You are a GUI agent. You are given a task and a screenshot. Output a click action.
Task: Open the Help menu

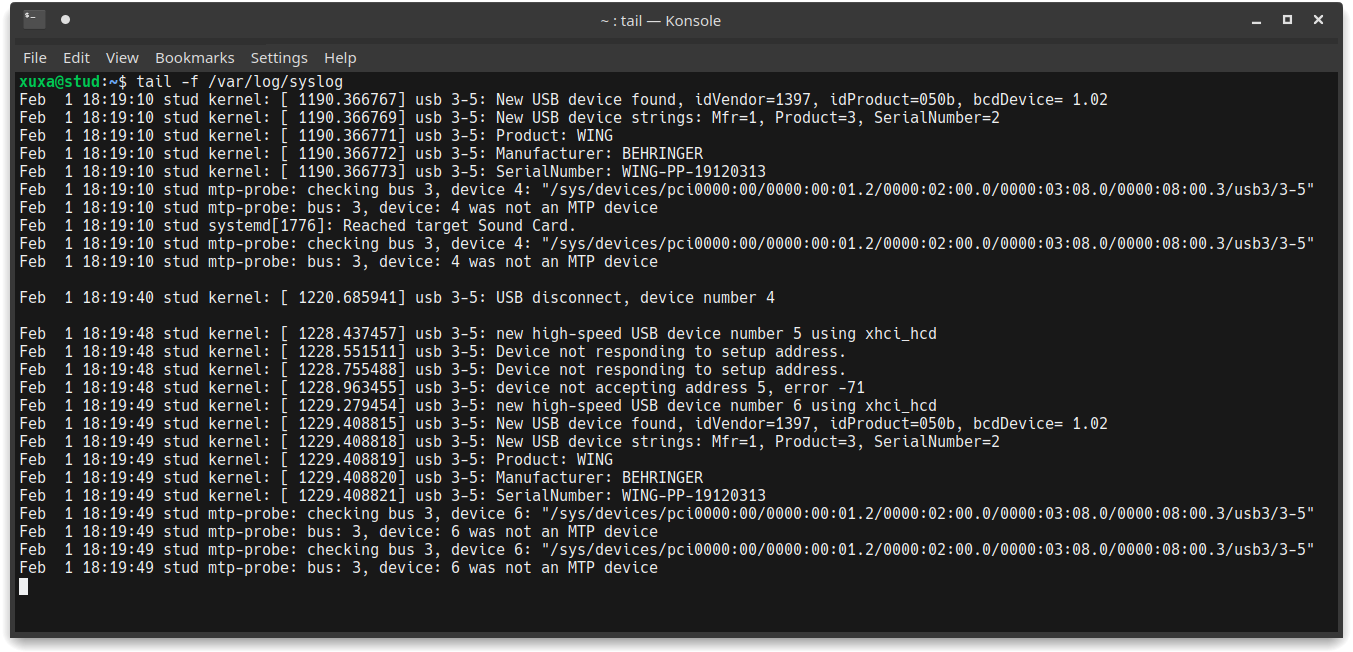(x=340, y=58)
